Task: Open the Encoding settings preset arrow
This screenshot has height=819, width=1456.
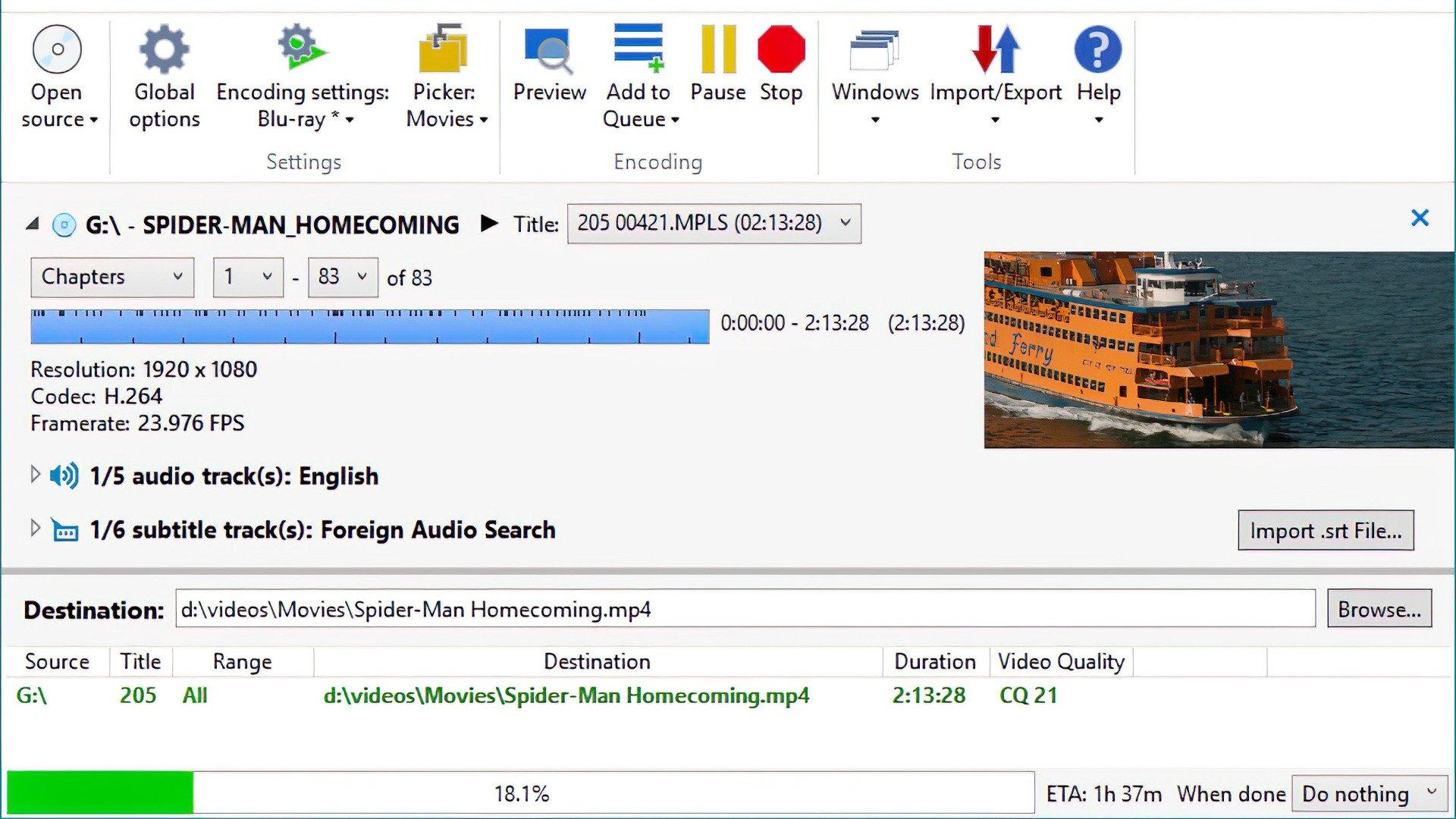Action: 350,120
